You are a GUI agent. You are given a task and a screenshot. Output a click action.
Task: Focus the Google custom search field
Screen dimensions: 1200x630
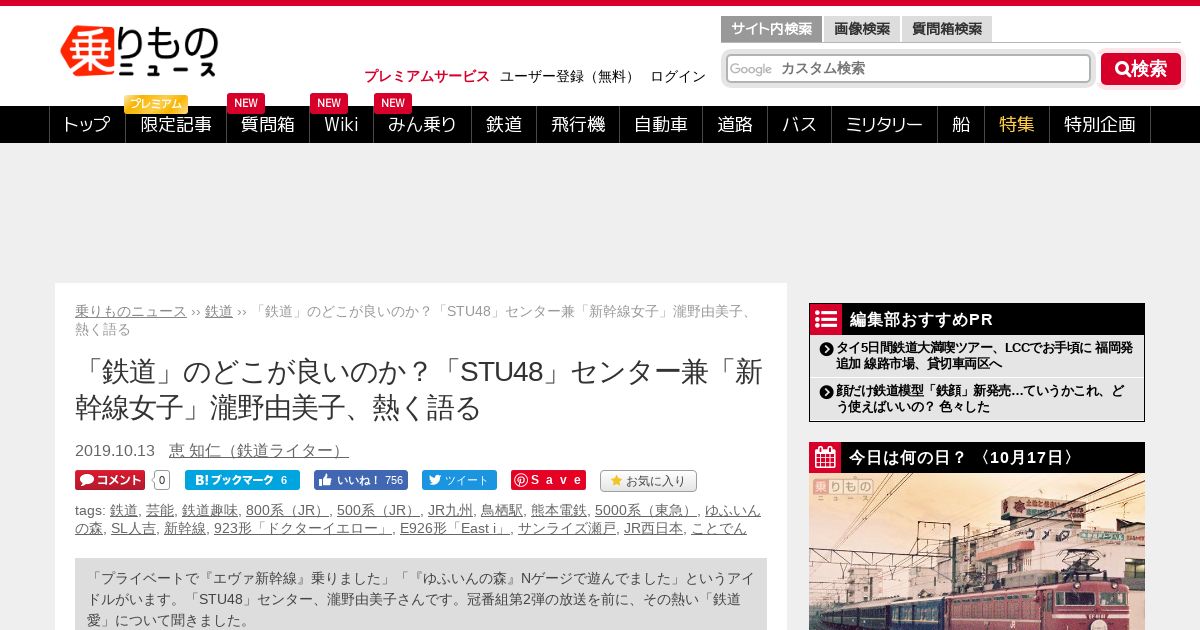[908, 68]
